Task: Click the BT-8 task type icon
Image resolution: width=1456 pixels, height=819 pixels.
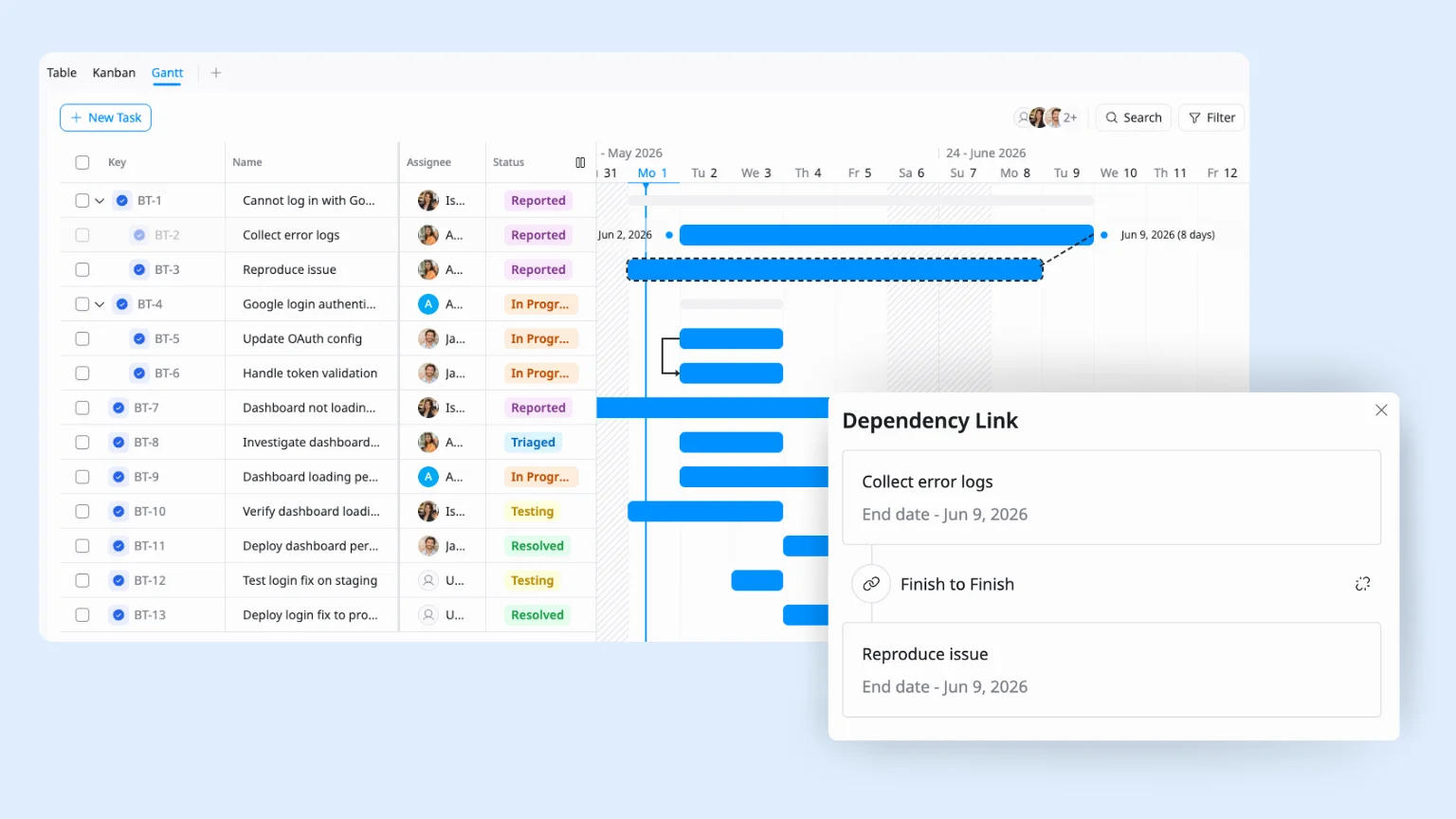Action: [x=118, y=443]
